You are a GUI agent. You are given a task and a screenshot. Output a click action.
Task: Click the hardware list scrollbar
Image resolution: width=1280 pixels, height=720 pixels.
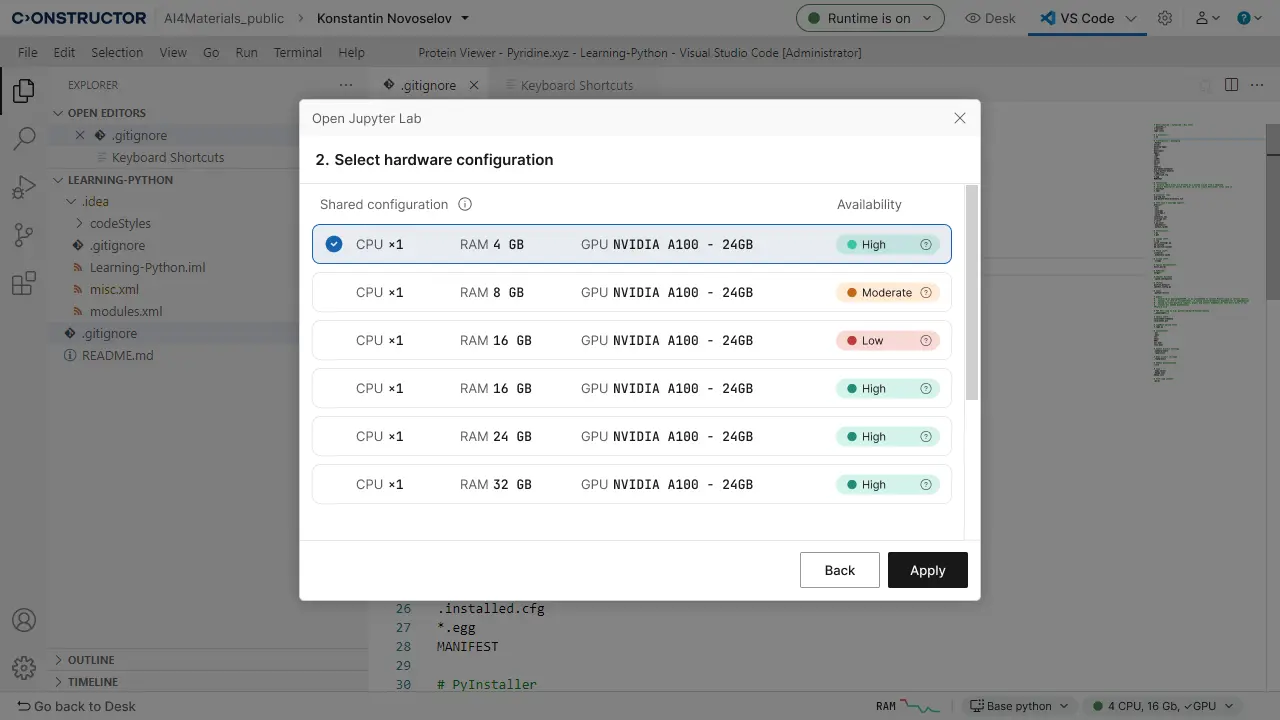click(x=971, y=293)
